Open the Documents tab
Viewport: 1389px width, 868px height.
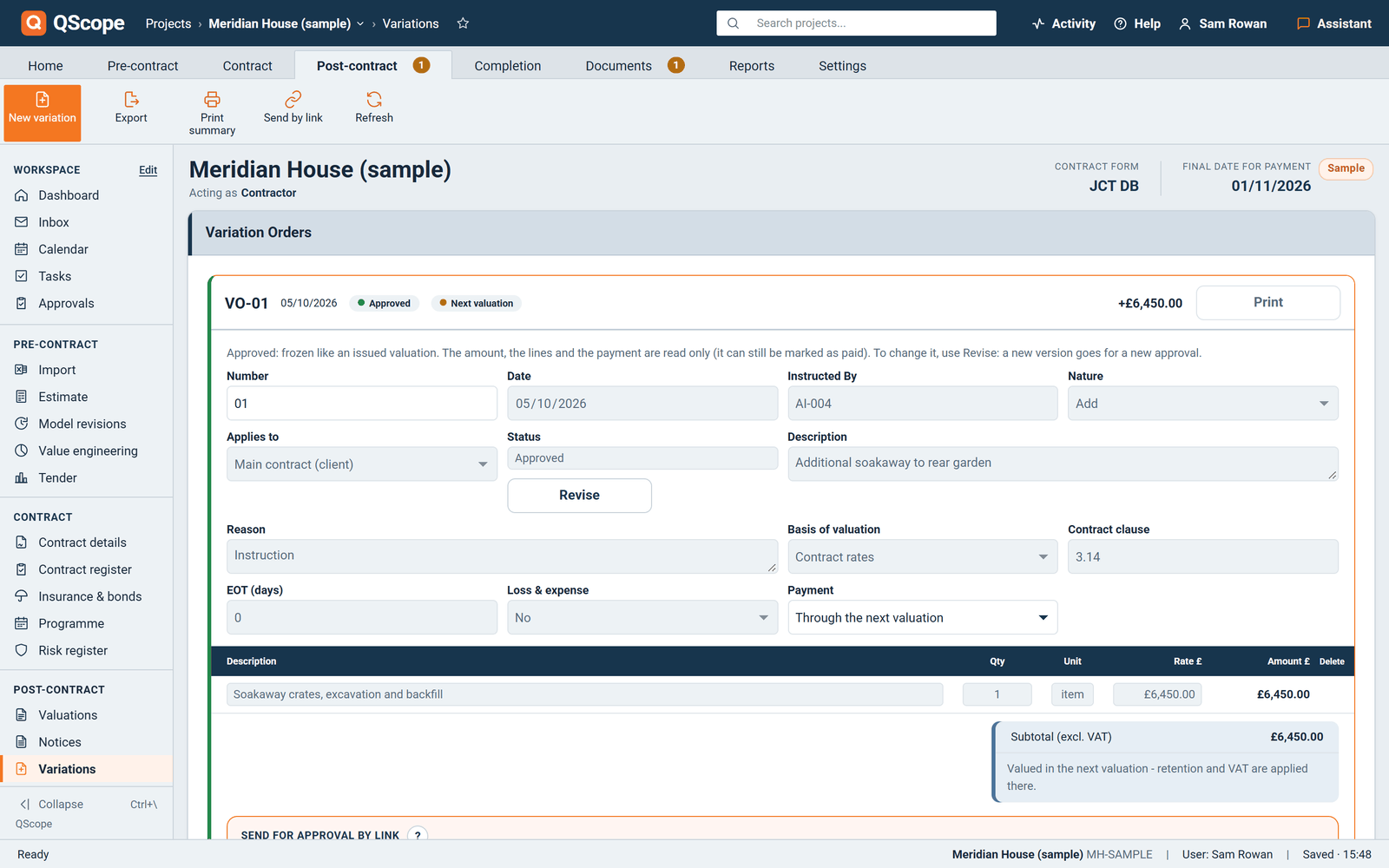pyautogui.click(x=634, y=66)
